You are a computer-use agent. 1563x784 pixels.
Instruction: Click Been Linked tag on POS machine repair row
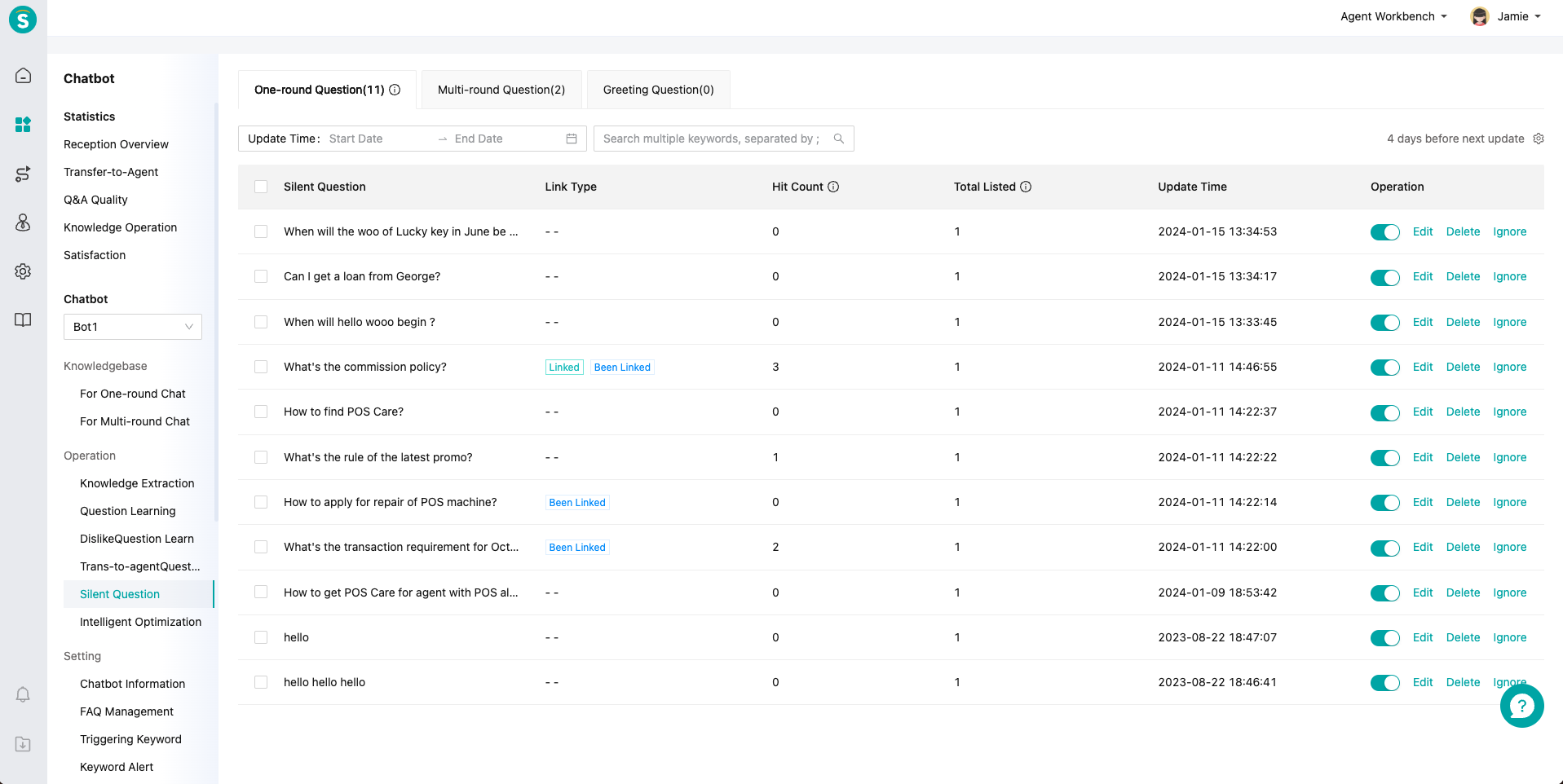(577, 503)
